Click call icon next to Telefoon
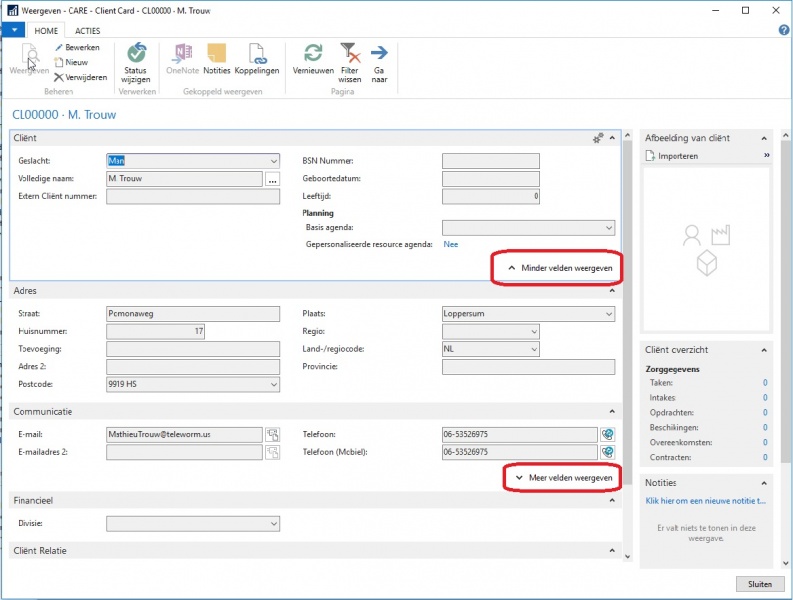Screen dimensions: 793x600 [x=608, y=435]
